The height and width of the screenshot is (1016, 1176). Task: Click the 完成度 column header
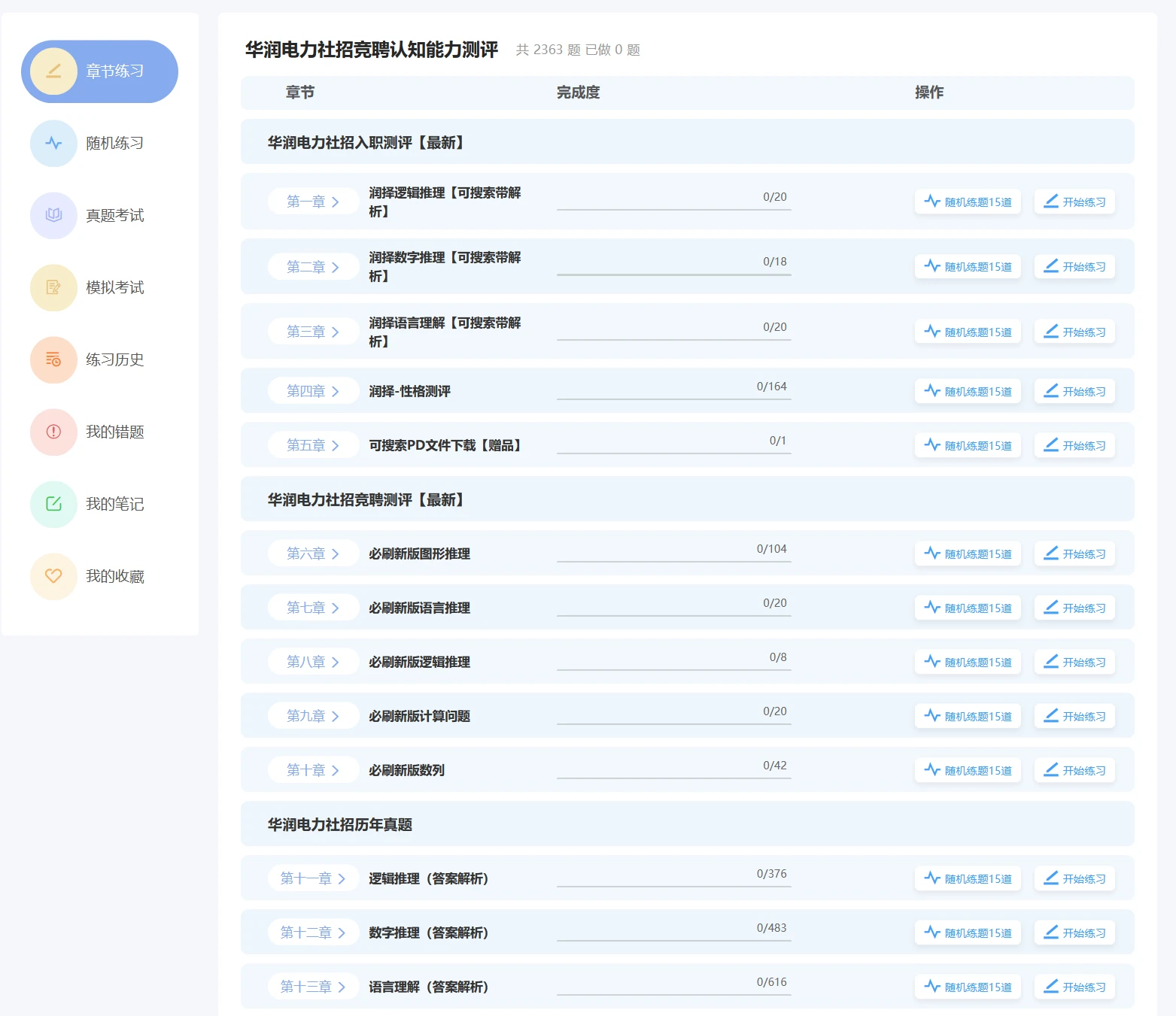tap(579, 93)
